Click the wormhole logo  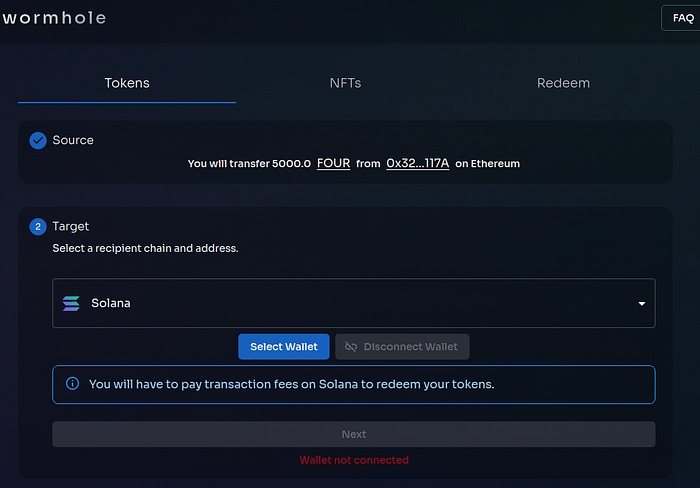tap(54, 18)
